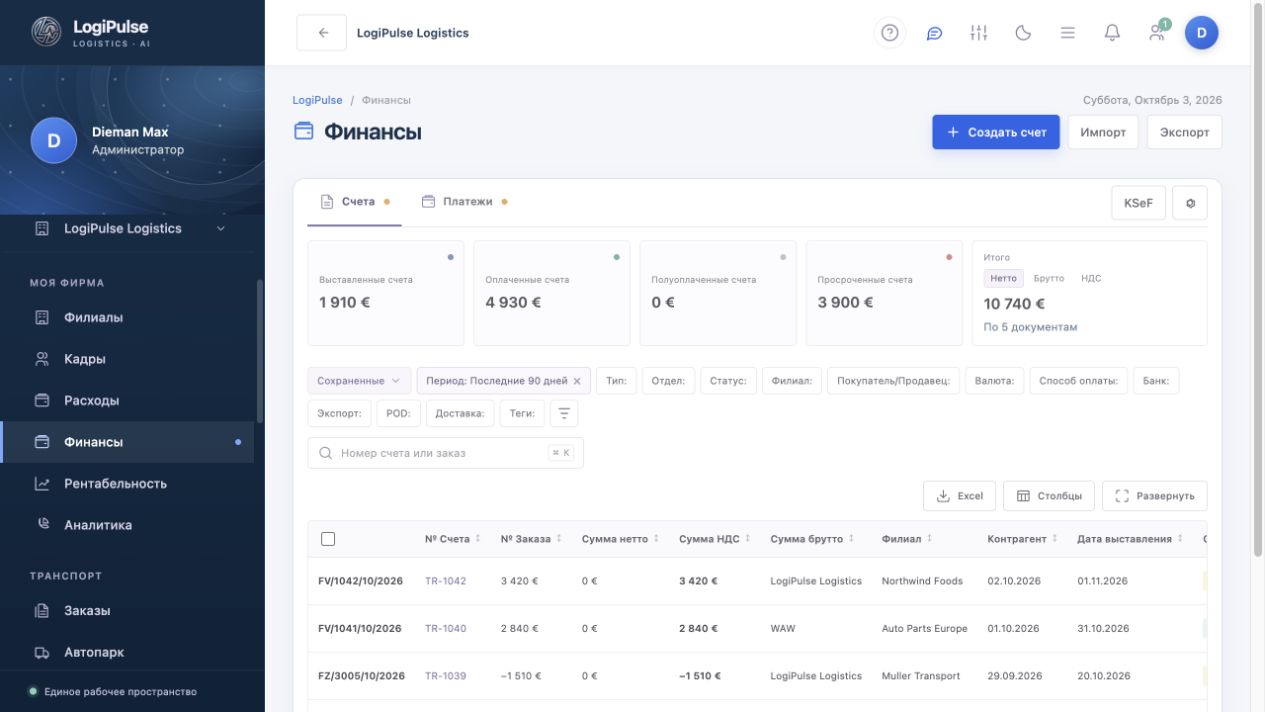Open the Столбцы columns button
The image size is (1265, 712).
[x=1049, y=496]
